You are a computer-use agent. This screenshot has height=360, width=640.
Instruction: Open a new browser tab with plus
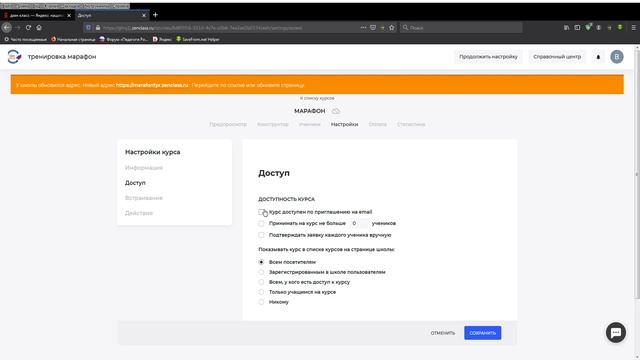(155, 15)
